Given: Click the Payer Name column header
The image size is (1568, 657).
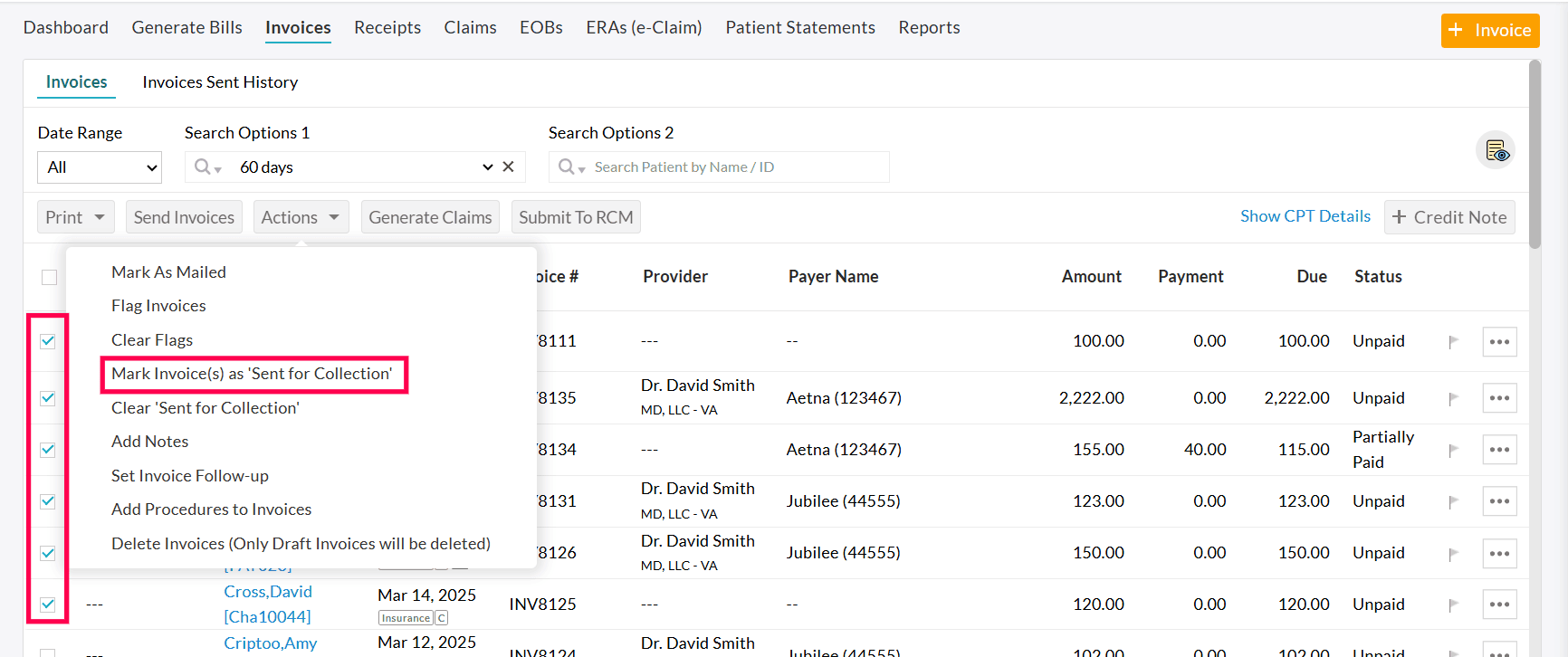Looking at the screenshot, I should click(833, 277).
